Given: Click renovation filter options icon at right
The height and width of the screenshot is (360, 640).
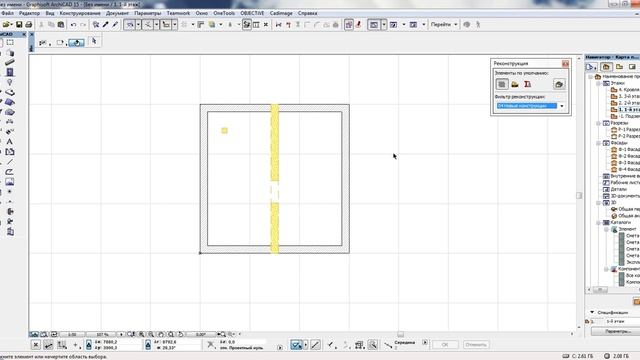Looking at the screenshot, I should [559, 84].
